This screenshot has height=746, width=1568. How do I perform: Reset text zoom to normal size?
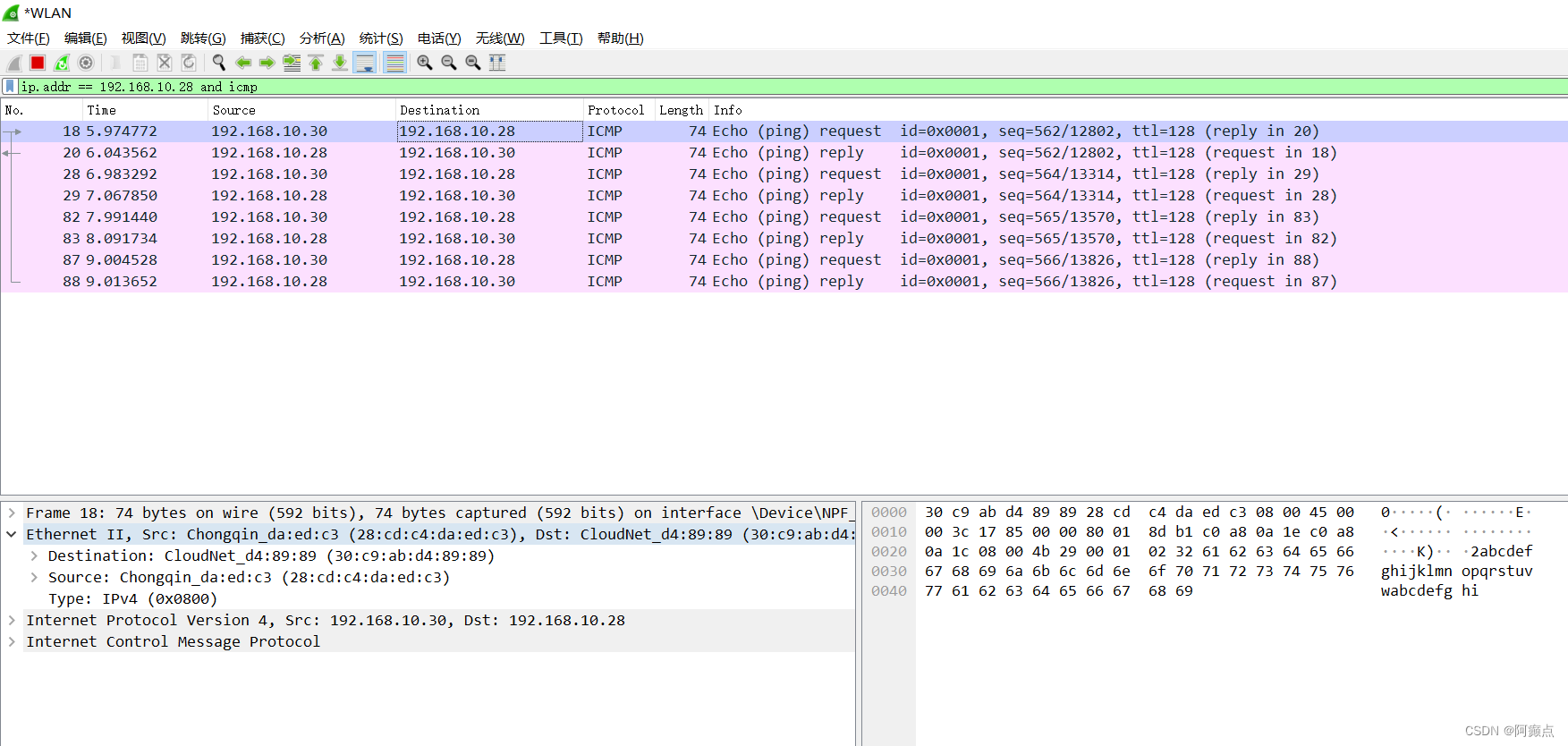click(x=473, y=63)
